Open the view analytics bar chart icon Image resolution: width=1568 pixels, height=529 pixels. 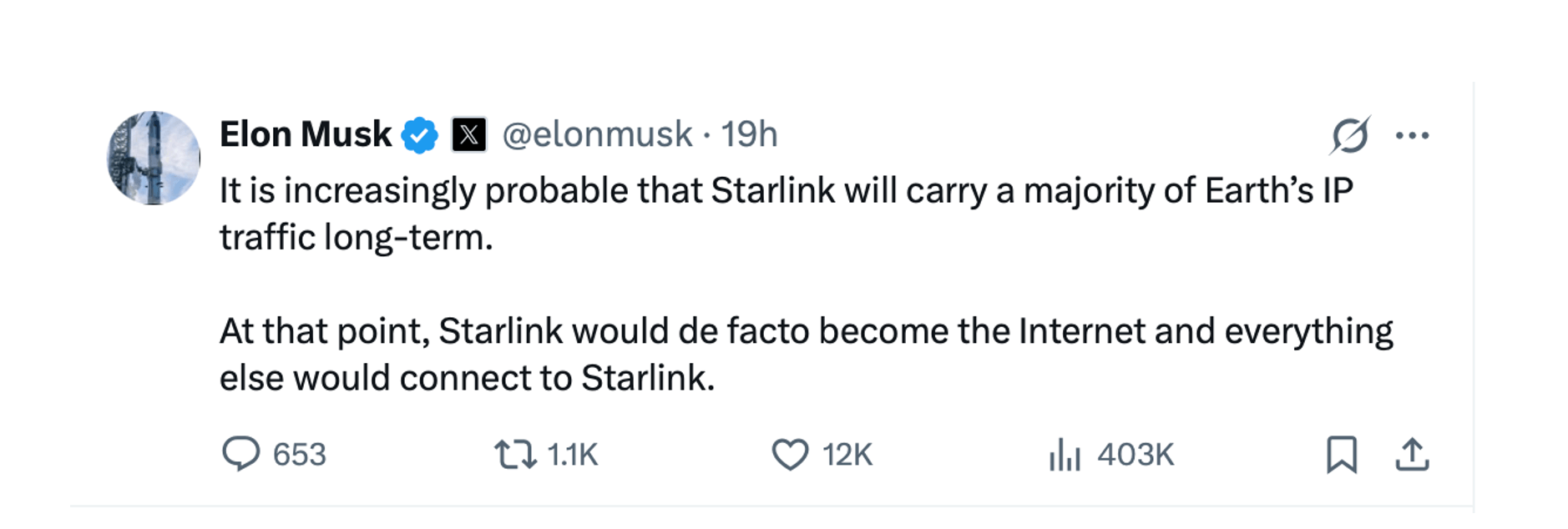1065,455
